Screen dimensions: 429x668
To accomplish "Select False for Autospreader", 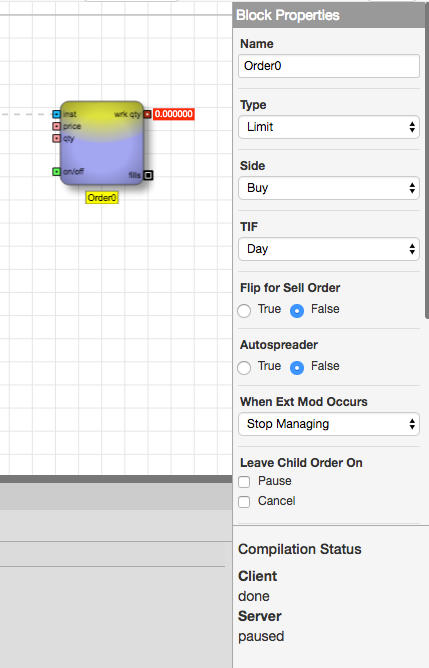I will tap(297, 367).
